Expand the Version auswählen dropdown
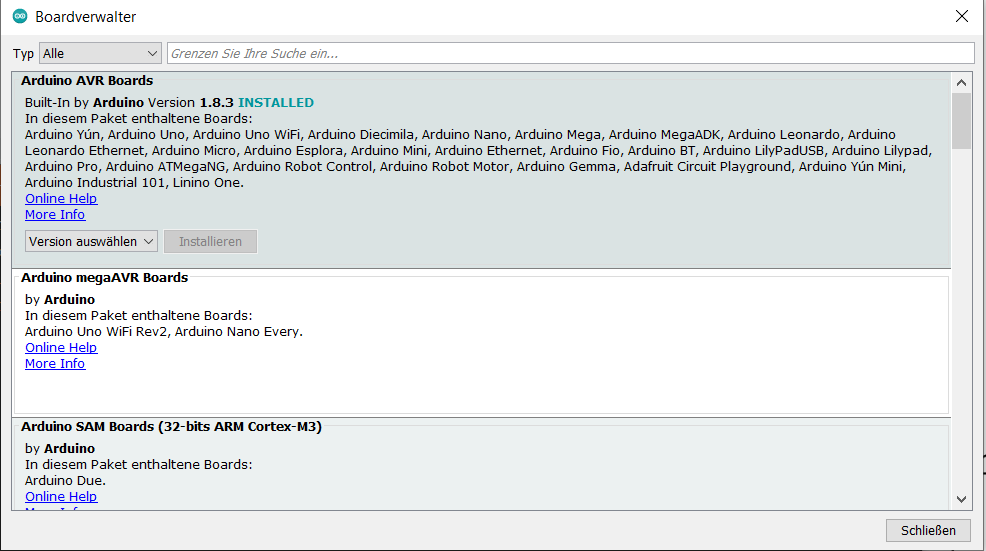This screenshot has height=551, width=986. coord(91,241)
